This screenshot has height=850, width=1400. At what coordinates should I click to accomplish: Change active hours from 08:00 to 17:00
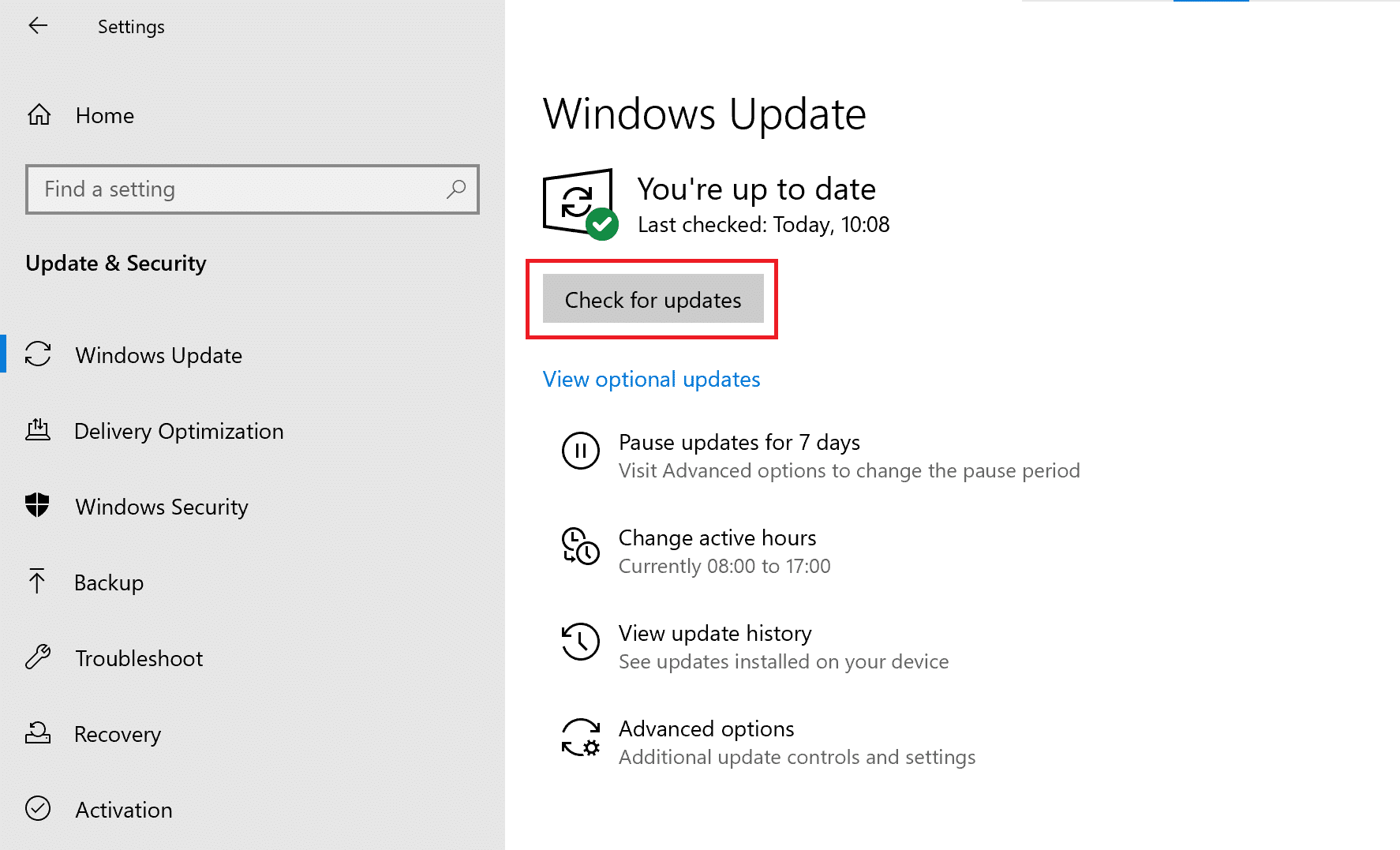[717, 537]
